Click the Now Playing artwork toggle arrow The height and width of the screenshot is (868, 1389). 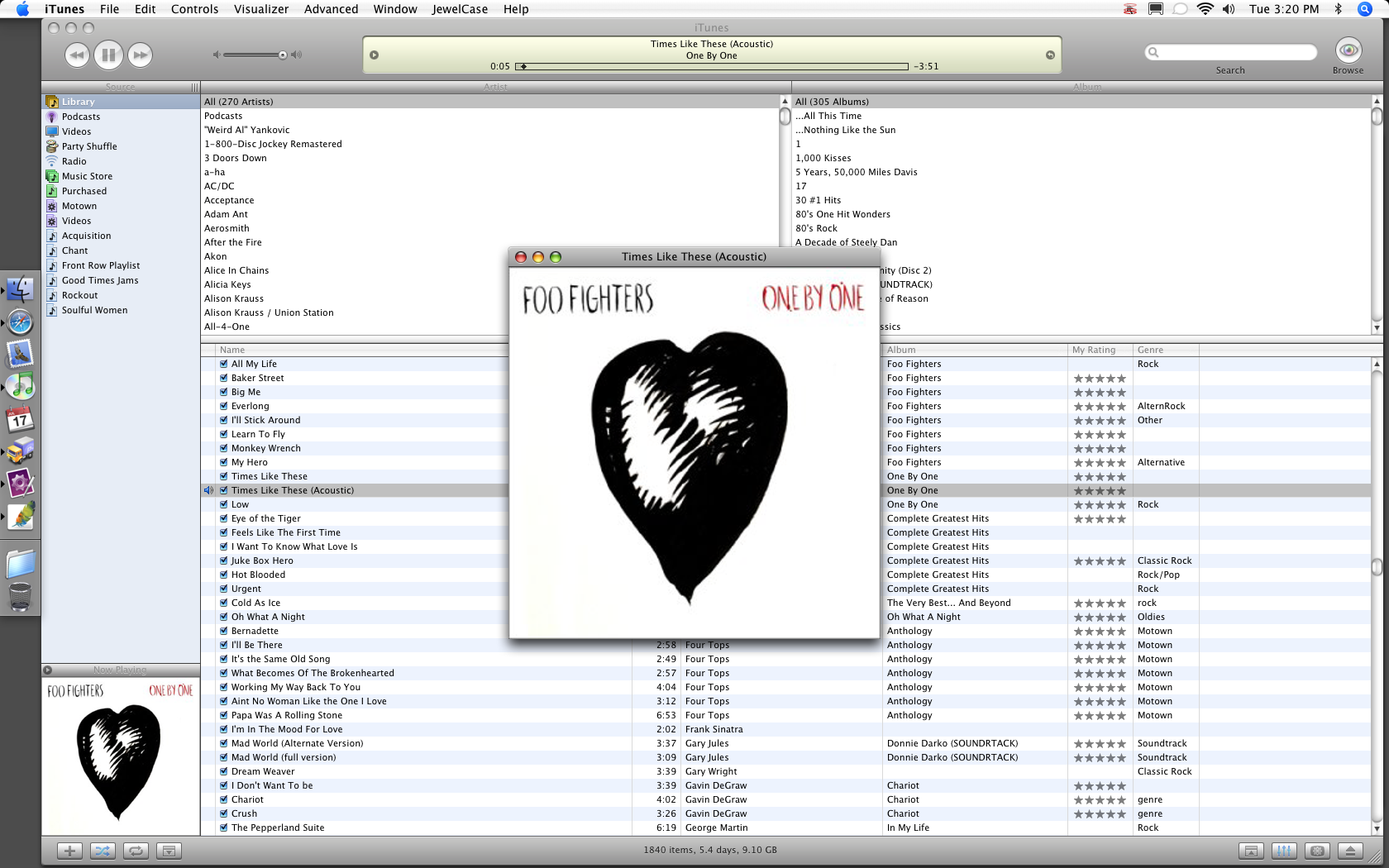48,670
